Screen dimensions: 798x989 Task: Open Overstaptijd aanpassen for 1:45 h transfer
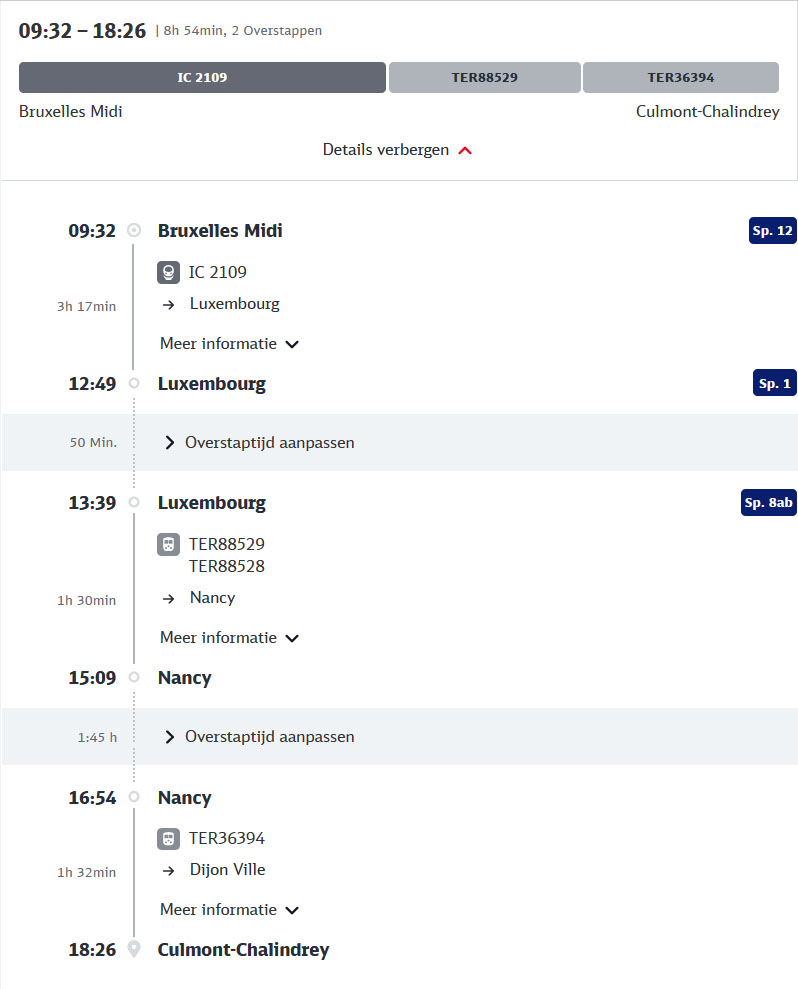[260, 737]
